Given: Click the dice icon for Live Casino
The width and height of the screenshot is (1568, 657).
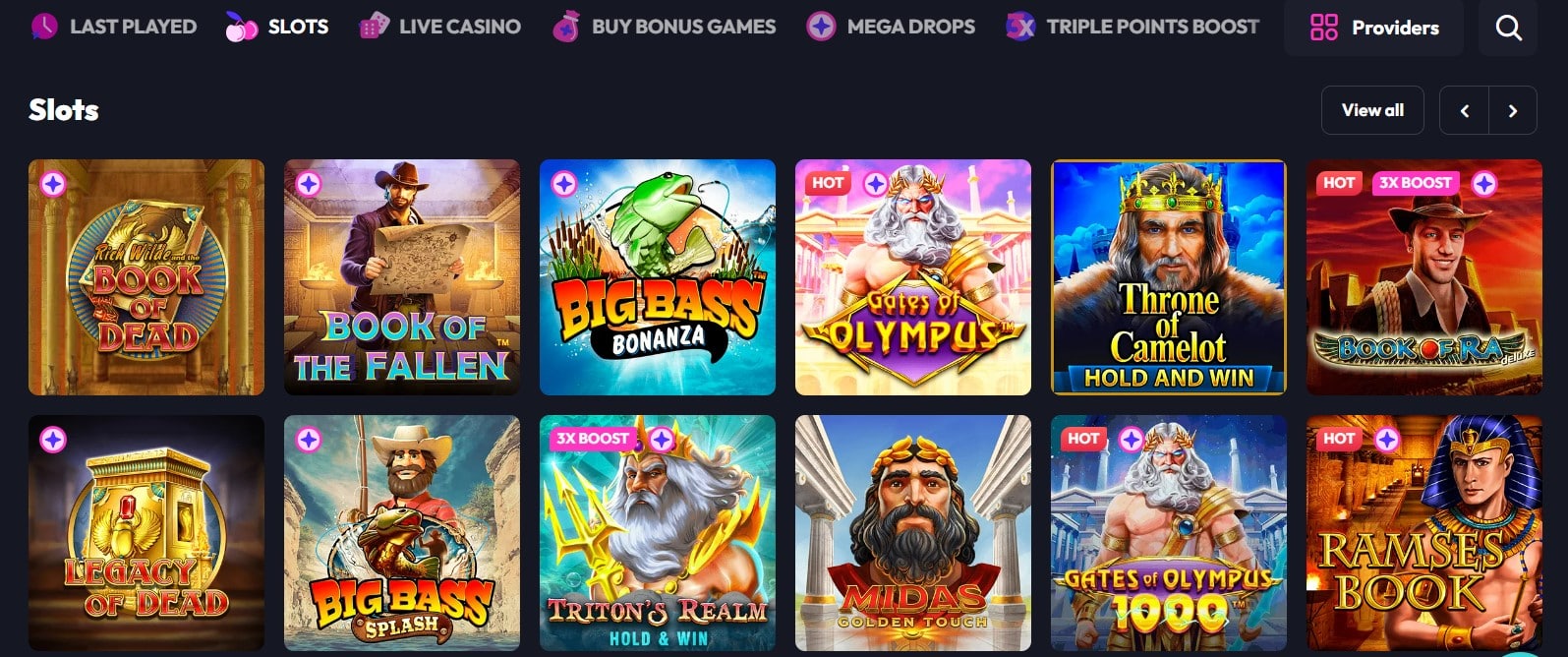Looking at the screenshot, I should click(x=373, y=27).
